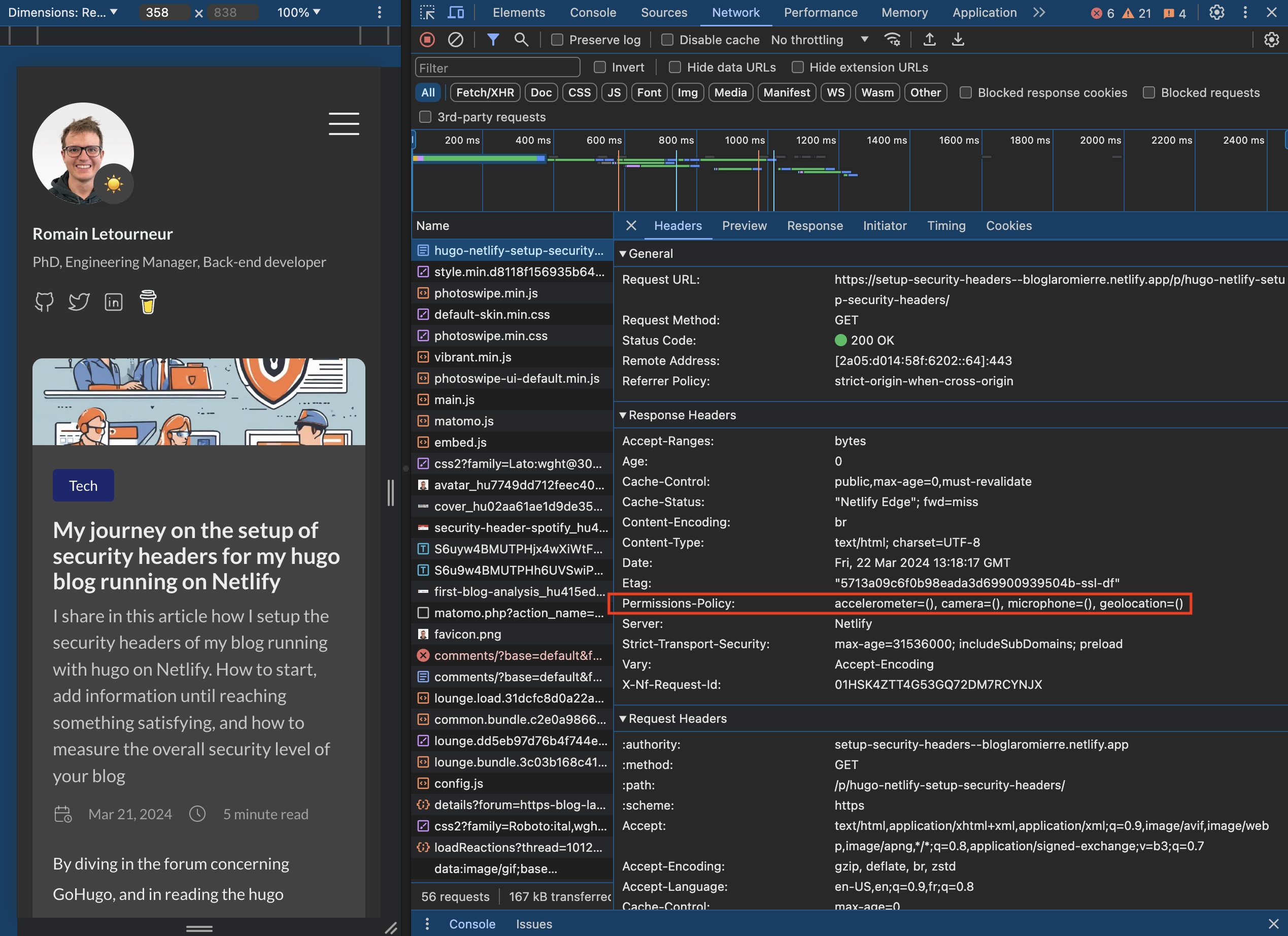1288x936 pixels.
Task: Check Blocked response cookies
Action: point(965,92)
